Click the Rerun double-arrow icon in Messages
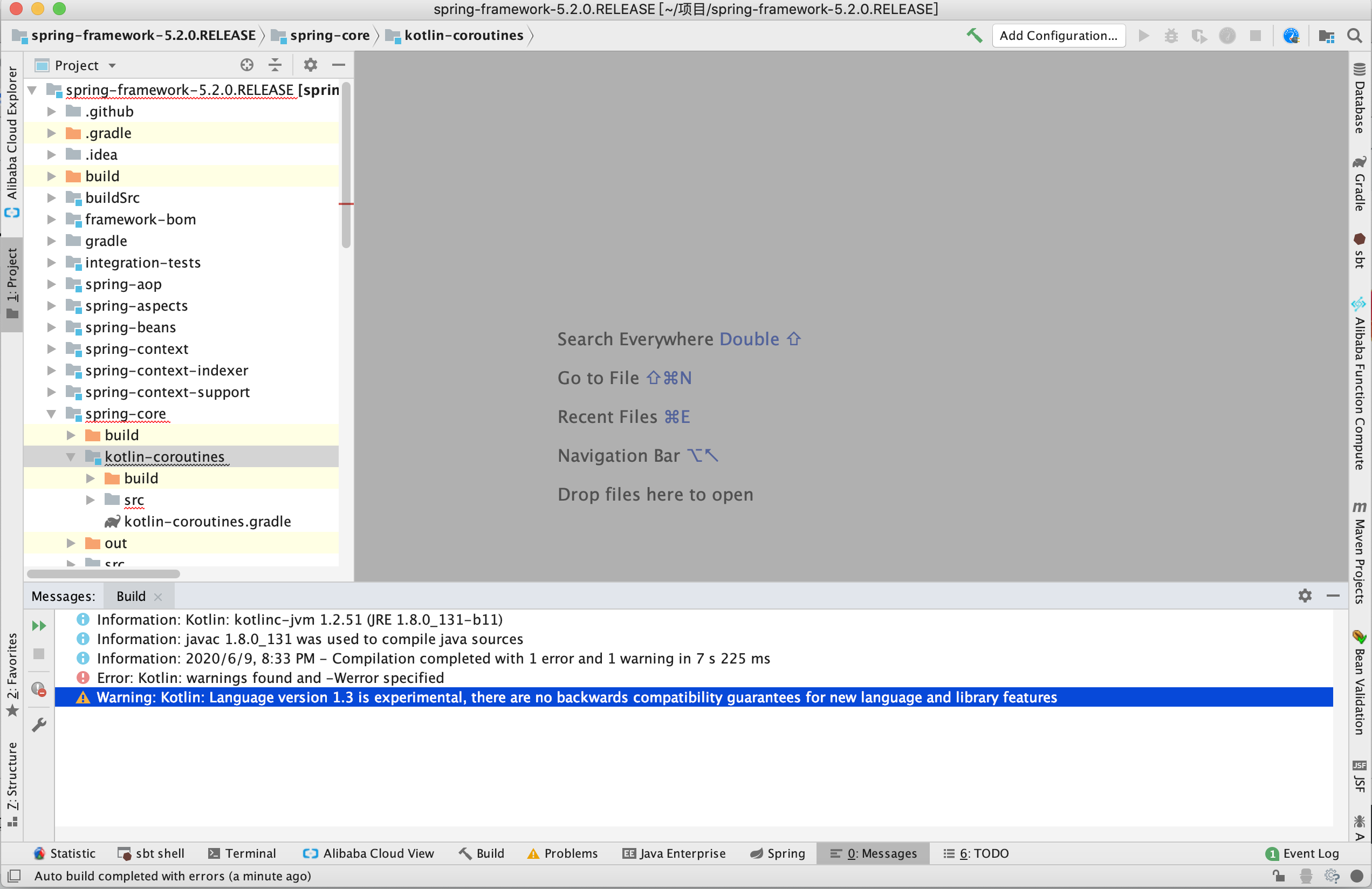 [39, 626]
